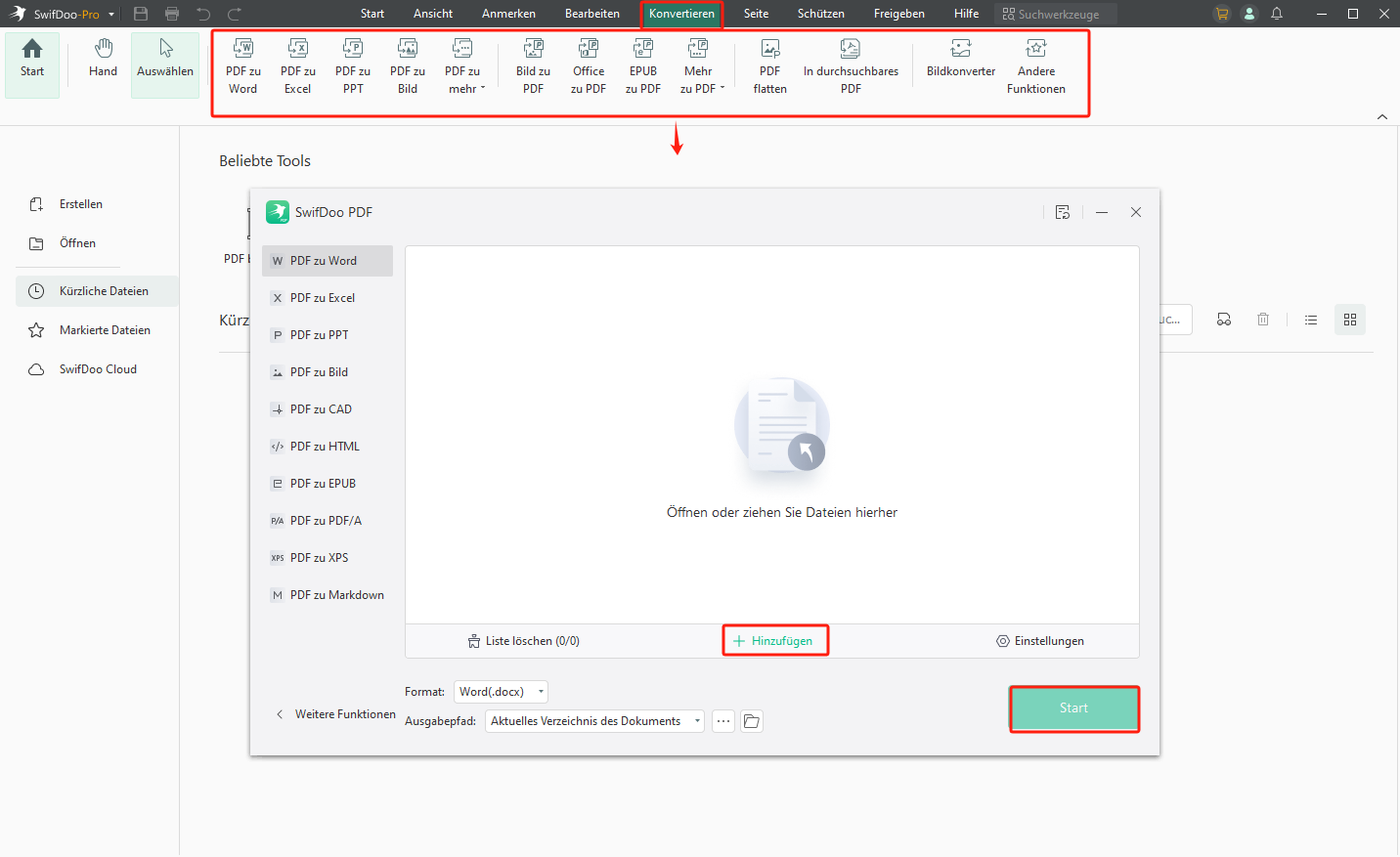Choose Office zu PDF in ribbon

click(589, 66)
